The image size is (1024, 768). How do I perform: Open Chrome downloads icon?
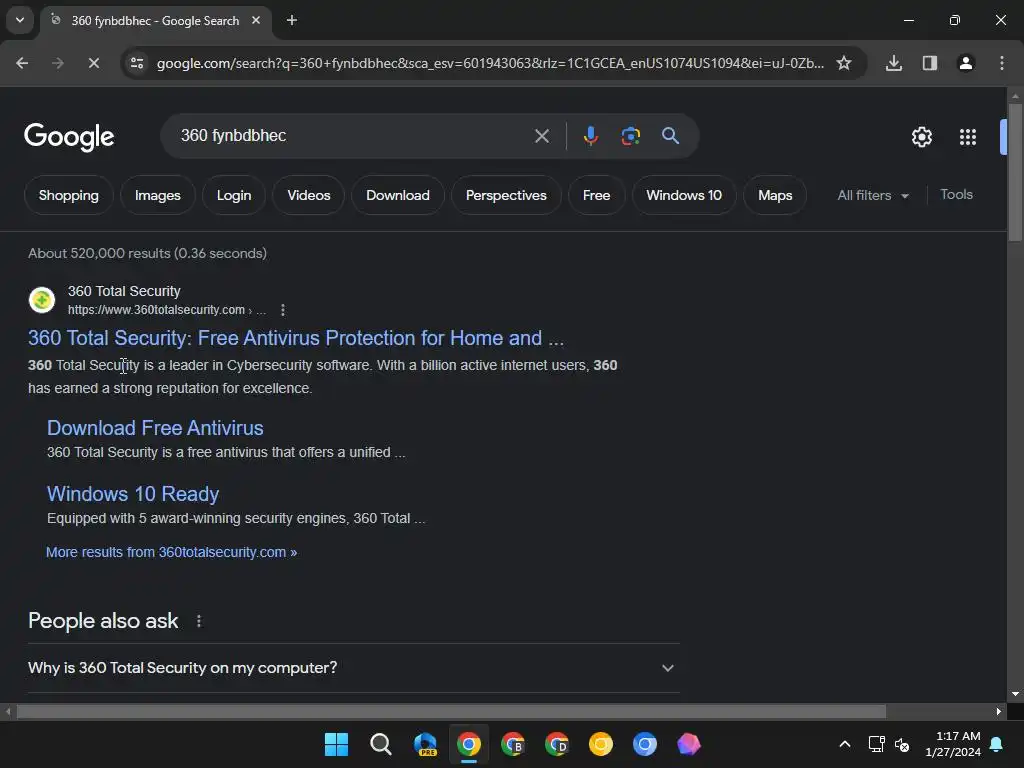(x=893, y=63)
